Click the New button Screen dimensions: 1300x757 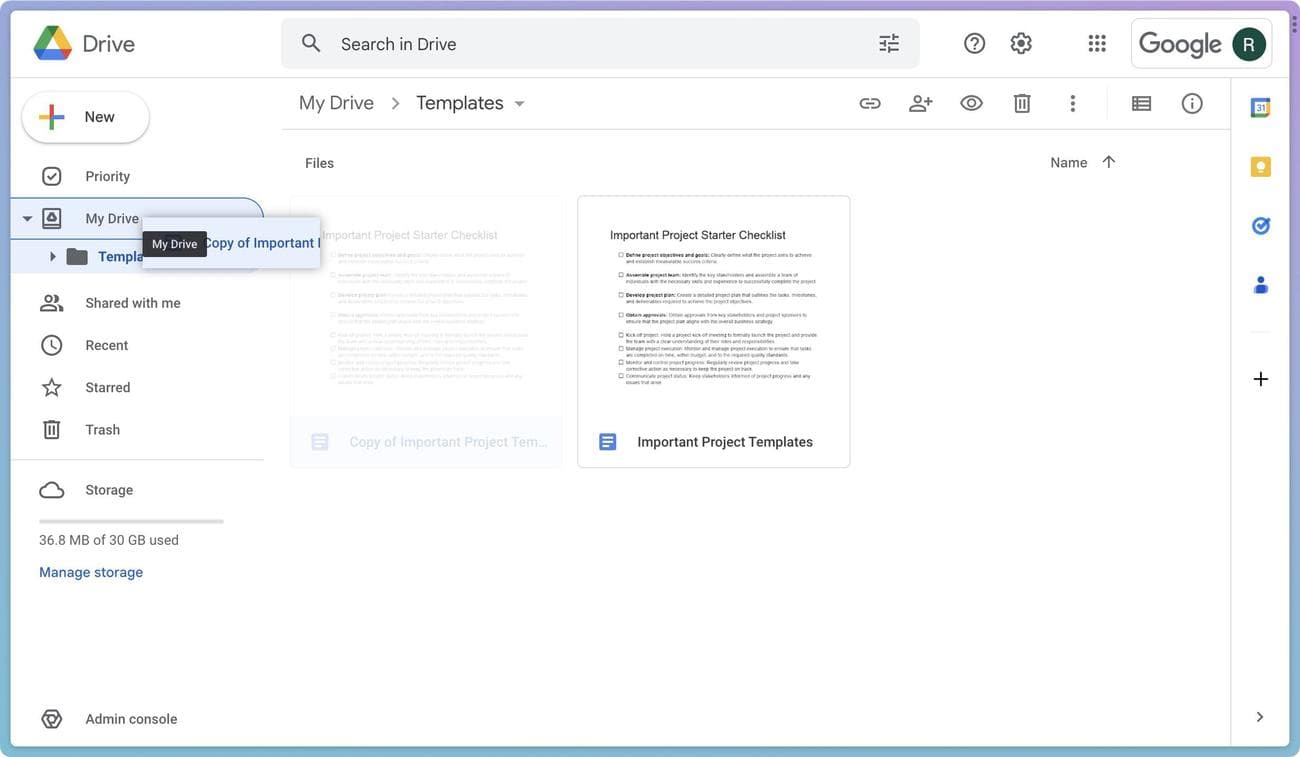86,117
